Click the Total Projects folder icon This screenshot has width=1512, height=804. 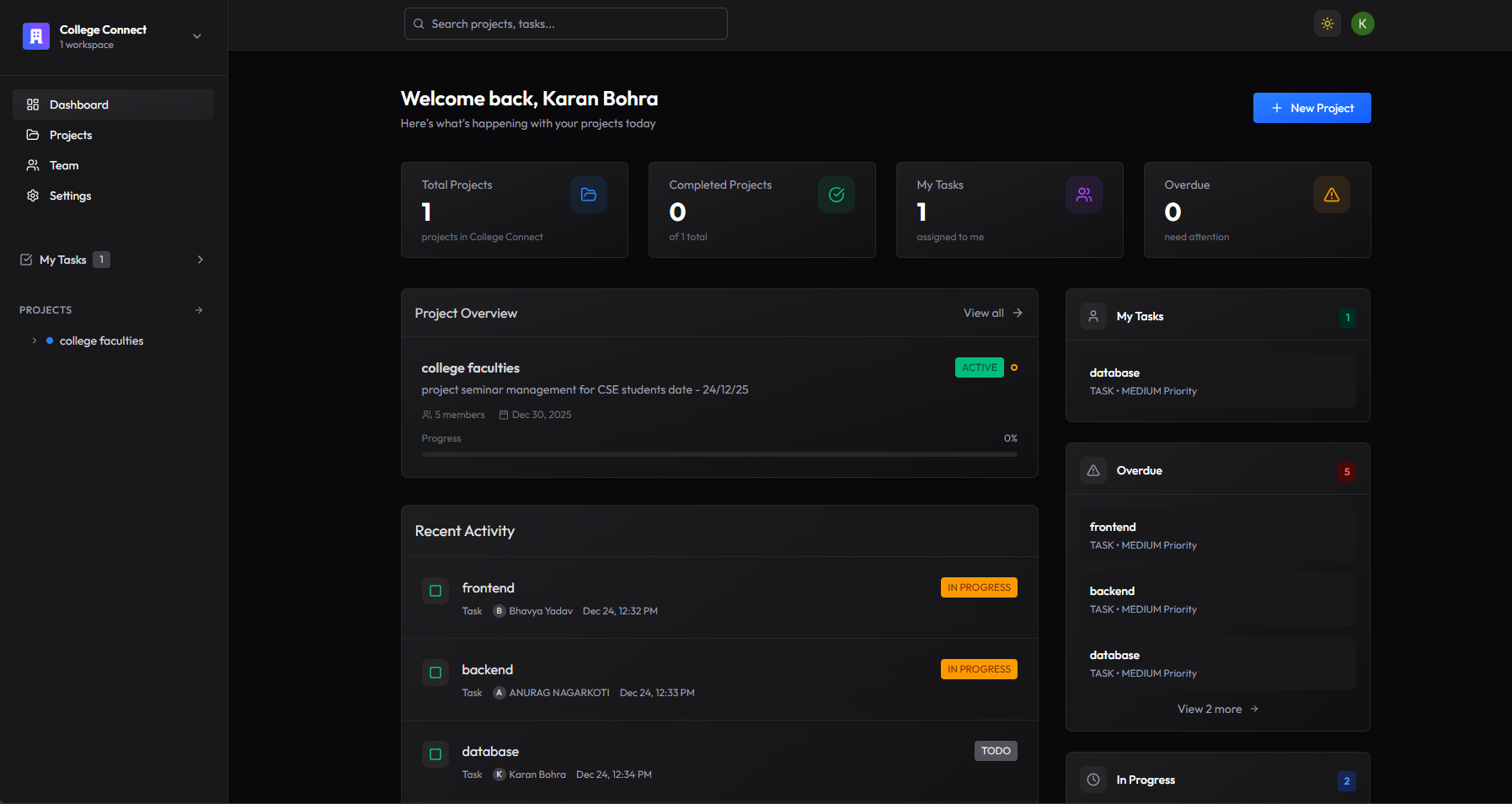coord(589,195)
